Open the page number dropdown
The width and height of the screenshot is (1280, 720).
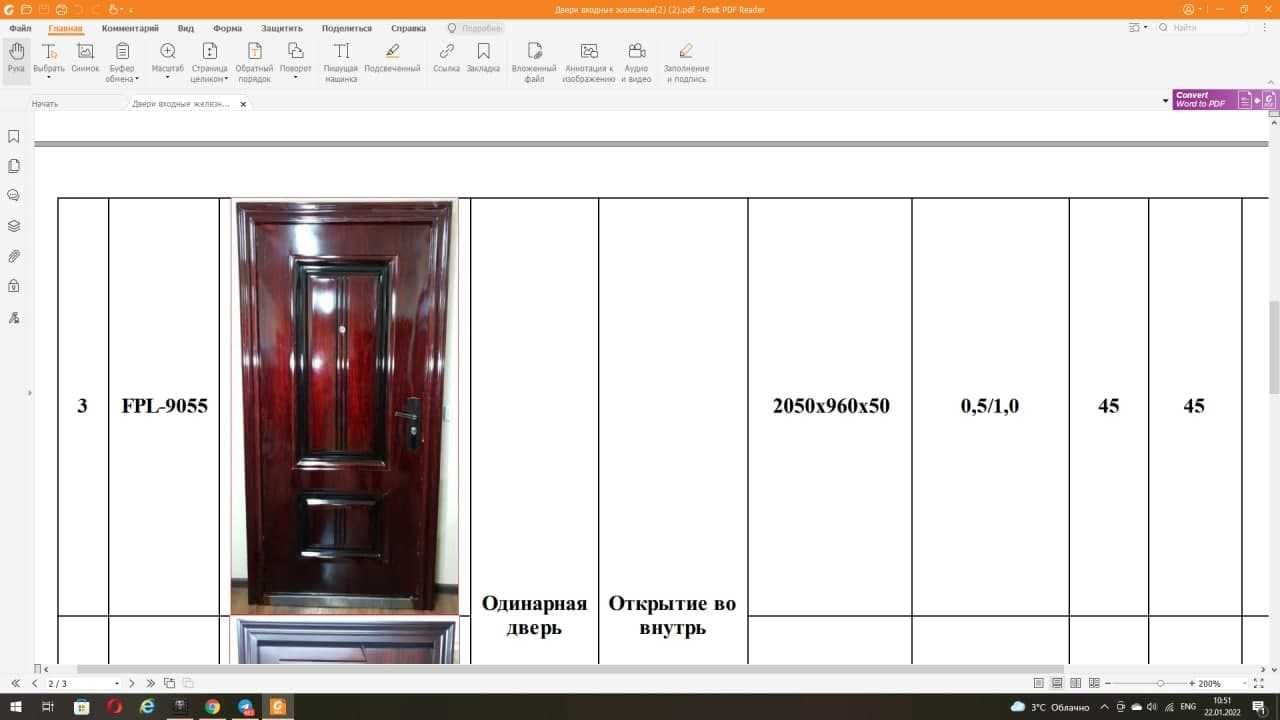click(x=117, y=683)
